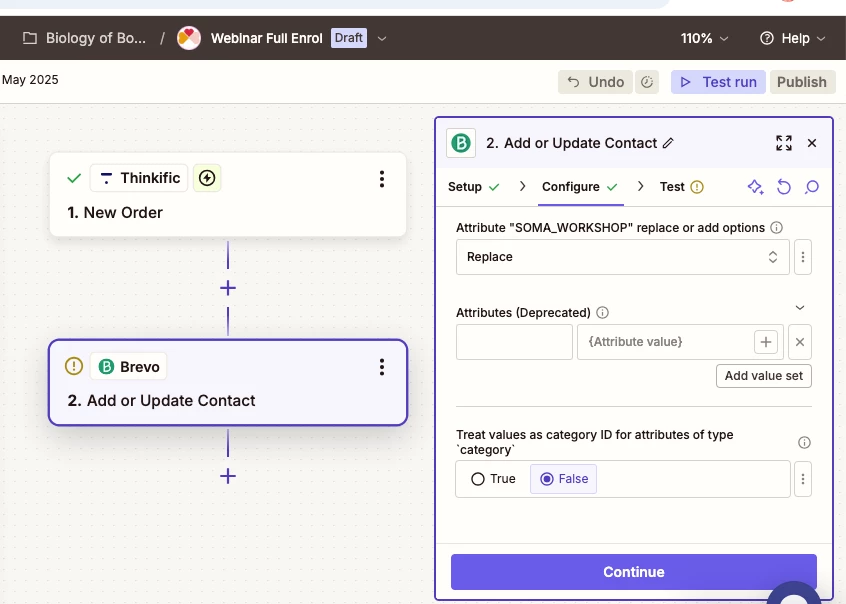Click the AI sparkle assistant icon
The image size is (846, 604).
pyautogui.click(x=755, y=187)
